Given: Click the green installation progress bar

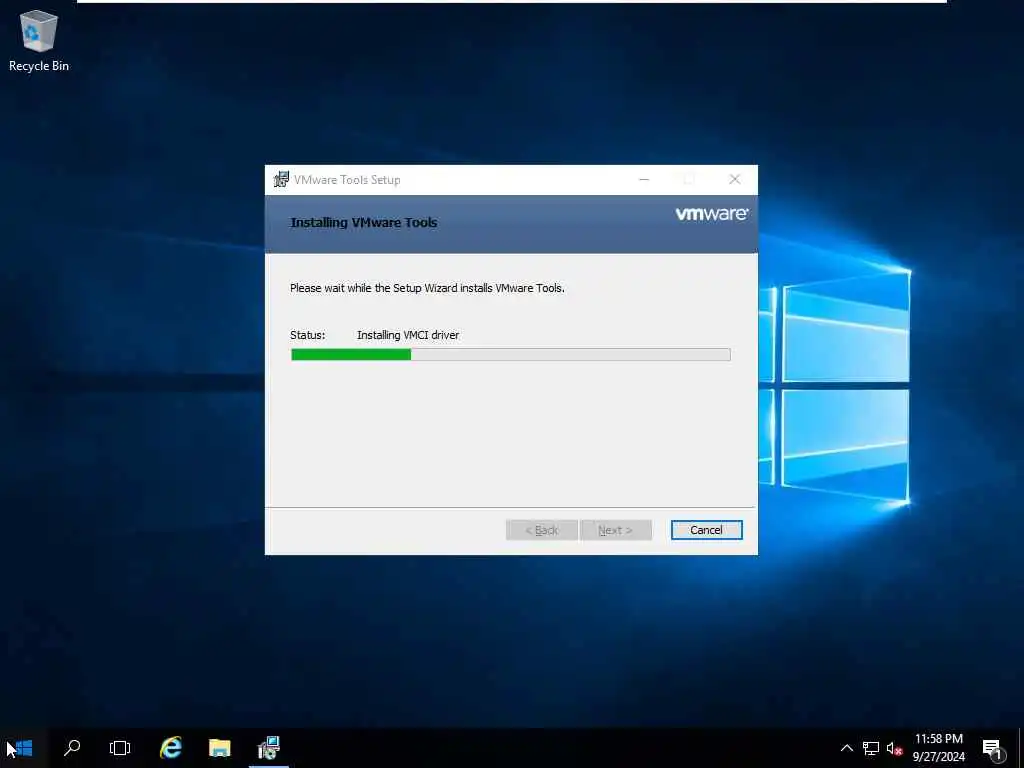Looking at the screenshot, I should coord(510,354).
